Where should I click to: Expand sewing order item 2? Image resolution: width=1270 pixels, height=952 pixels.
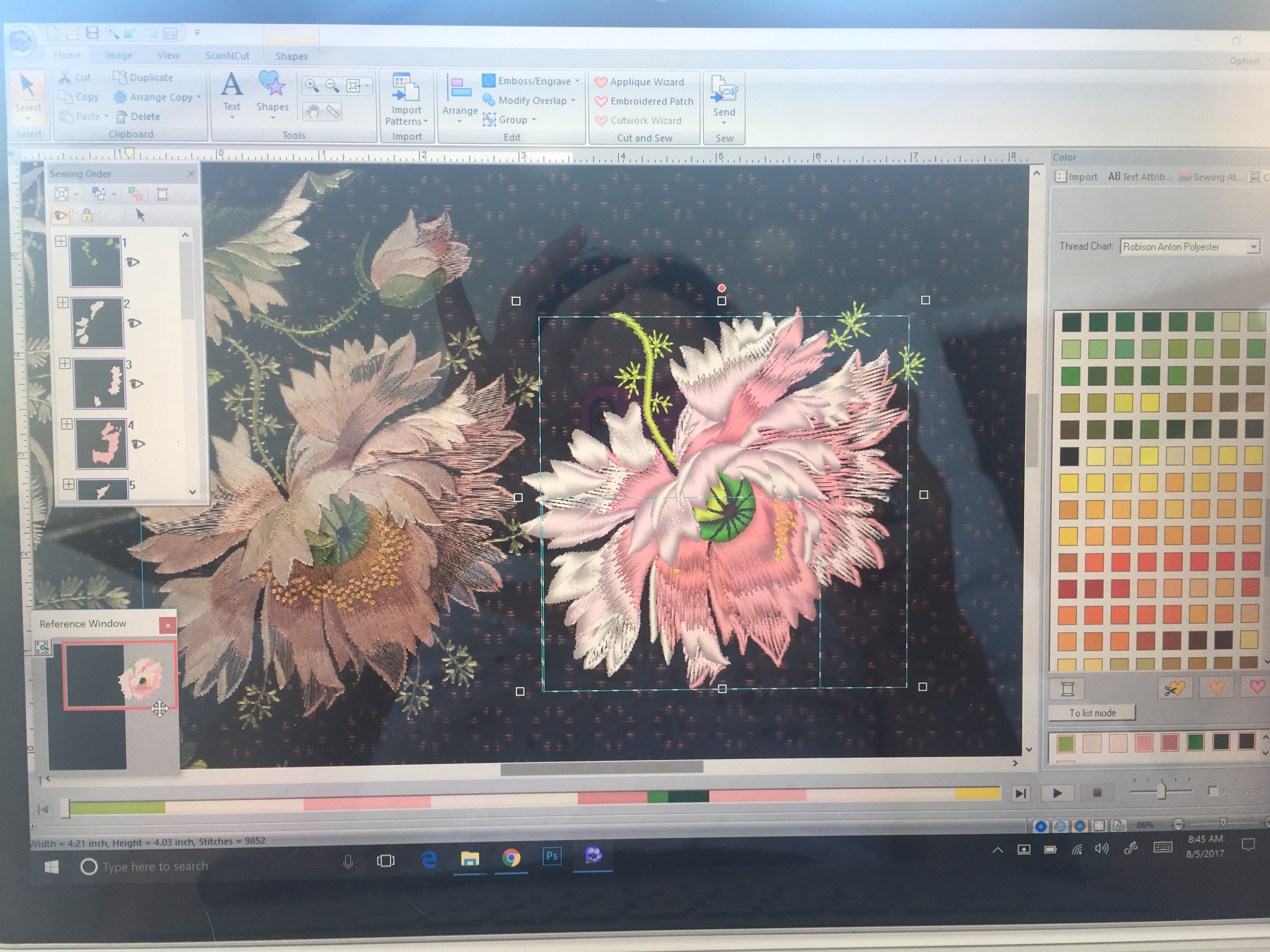pos(63,303)
